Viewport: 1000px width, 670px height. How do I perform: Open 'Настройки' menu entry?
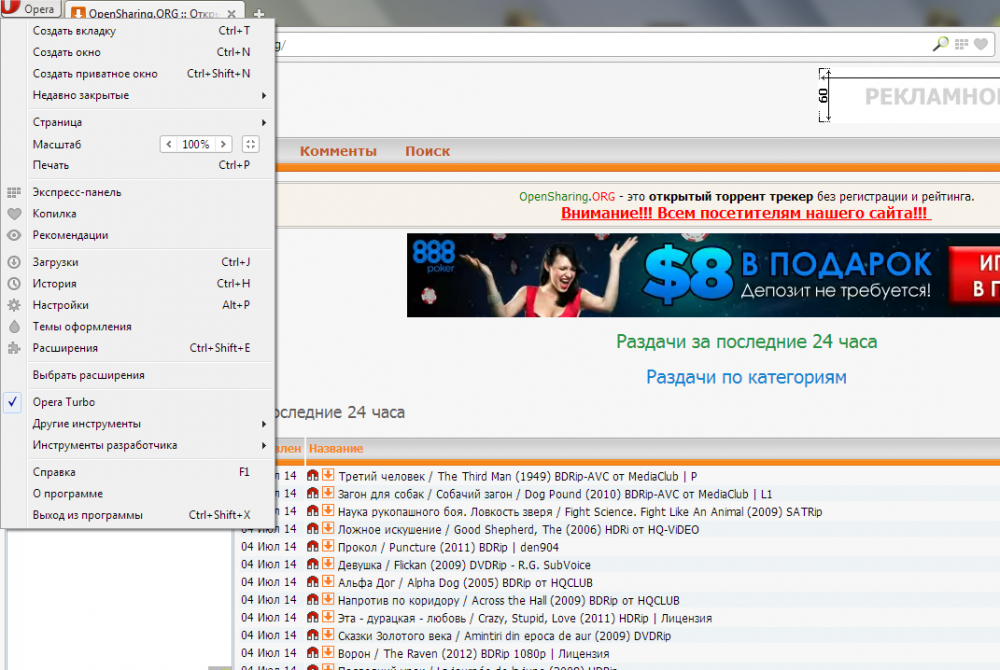[138, 305]
